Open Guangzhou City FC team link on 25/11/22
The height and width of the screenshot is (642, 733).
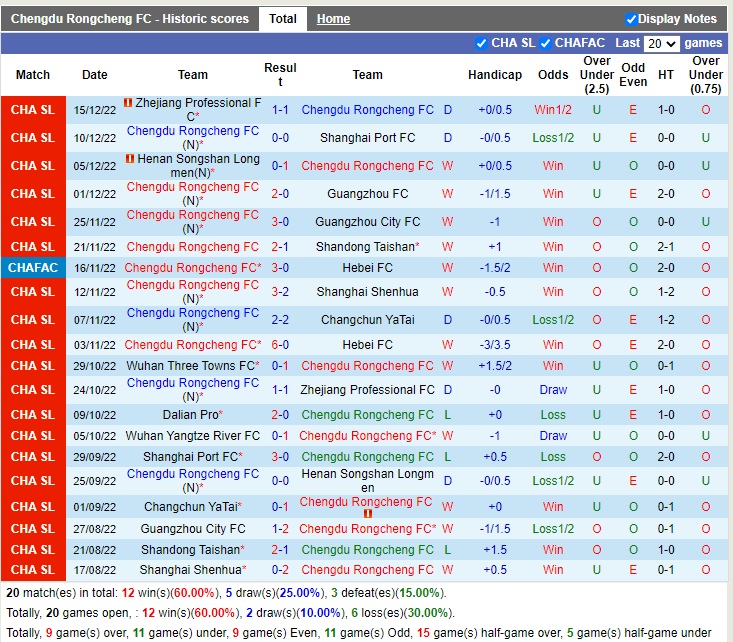(x=367, y=222)
